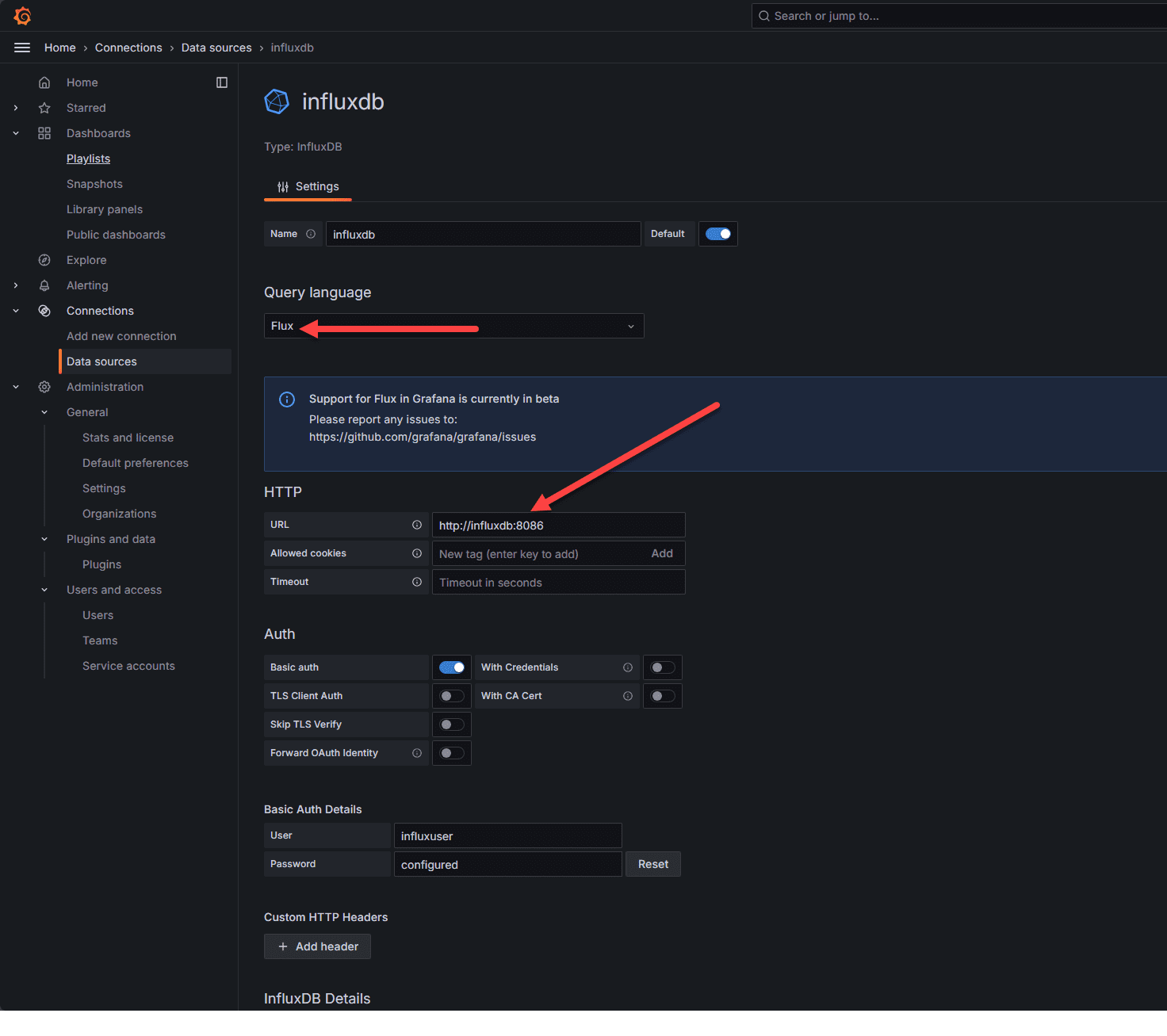The image size is (1167, 1036).
Task: Click the Forward OAuth Identity info icon
Action: (x=417, y=753)
